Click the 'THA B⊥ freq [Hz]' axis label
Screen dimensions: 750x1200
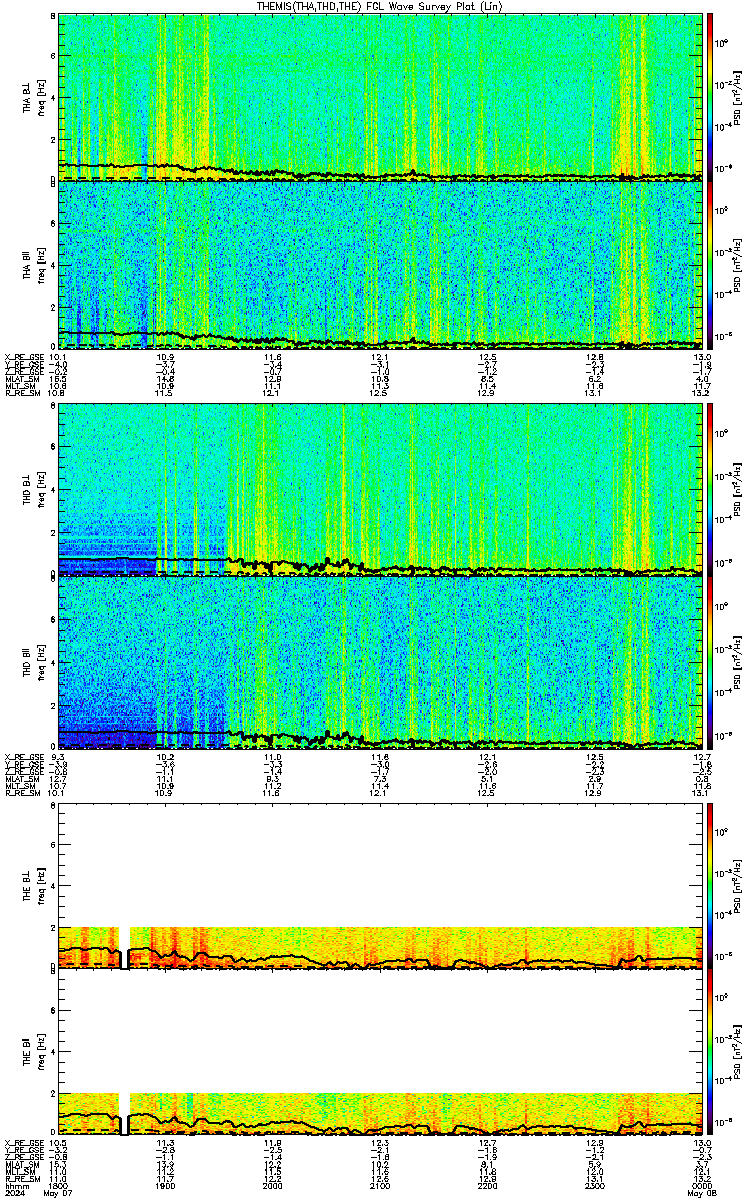[x=33, y=97]
